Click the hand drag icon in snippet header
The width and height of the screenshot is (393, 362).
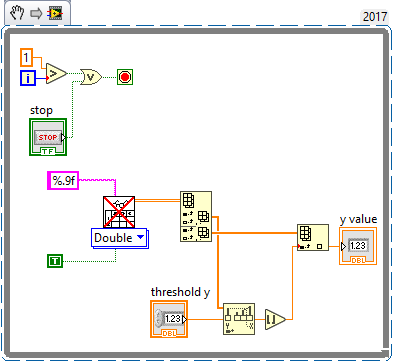(x=17, y=14)
